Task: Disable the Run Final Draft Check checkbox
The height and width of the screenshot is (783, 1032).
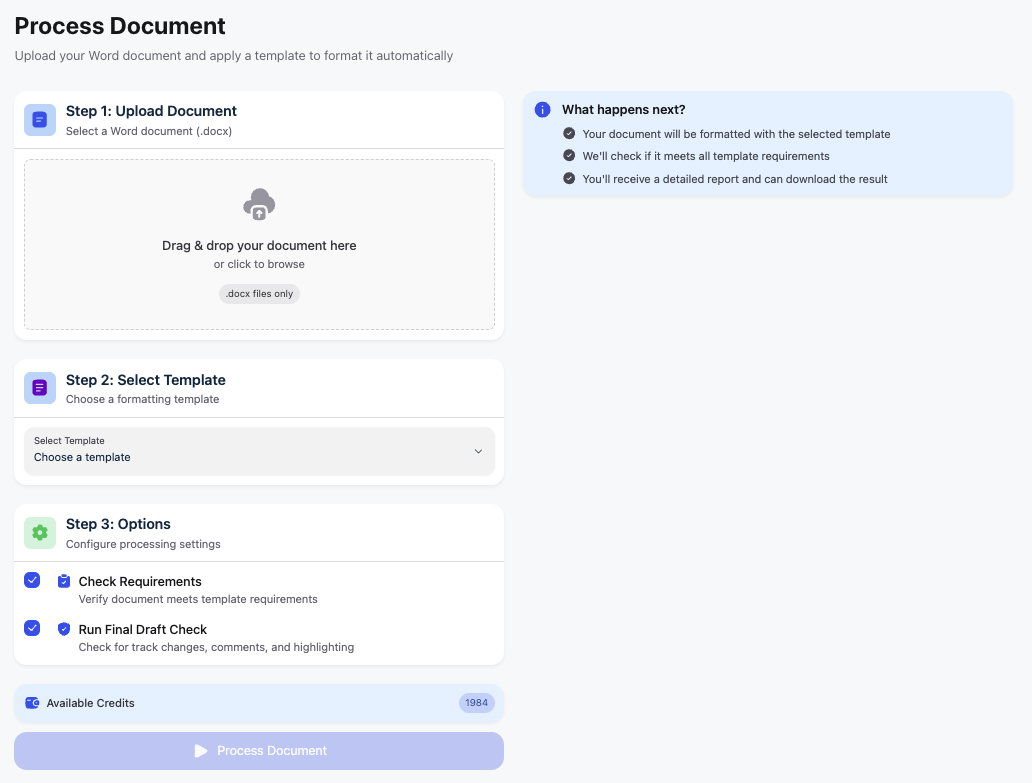Action: tap(32, 628)
